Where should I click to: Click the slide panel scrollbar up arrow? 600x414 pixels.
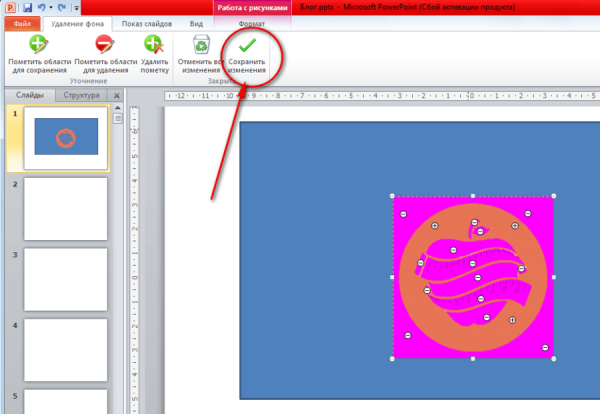(117, 109)
